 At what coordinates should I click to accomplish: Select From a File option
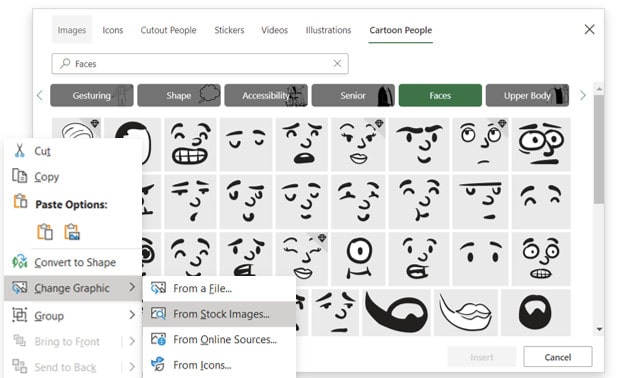point(219,288)
